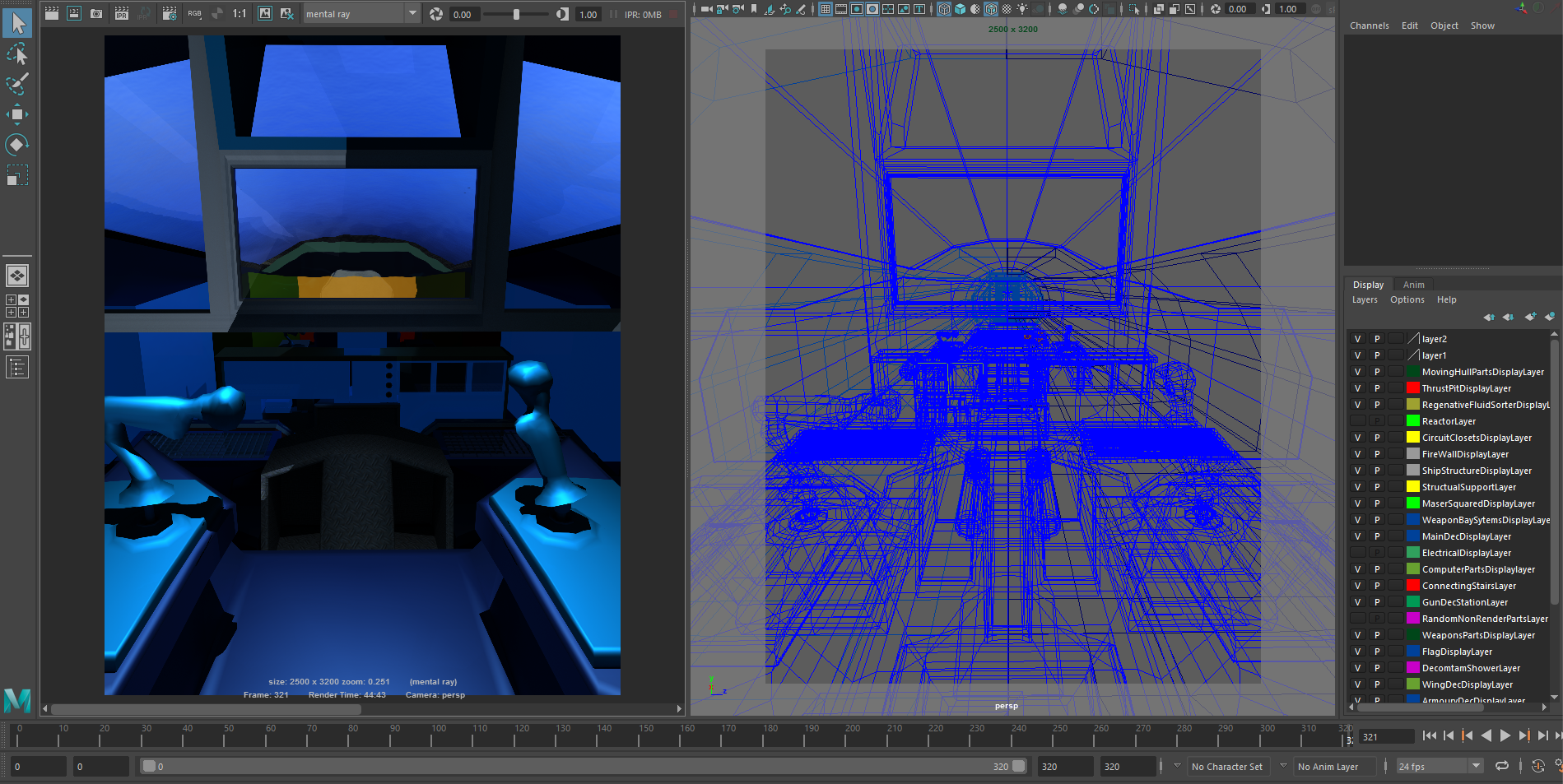Take a snapshot with the camera icon
This screenshot has width=1563, height=784.
pyautogui.click(x=96, y=14)
